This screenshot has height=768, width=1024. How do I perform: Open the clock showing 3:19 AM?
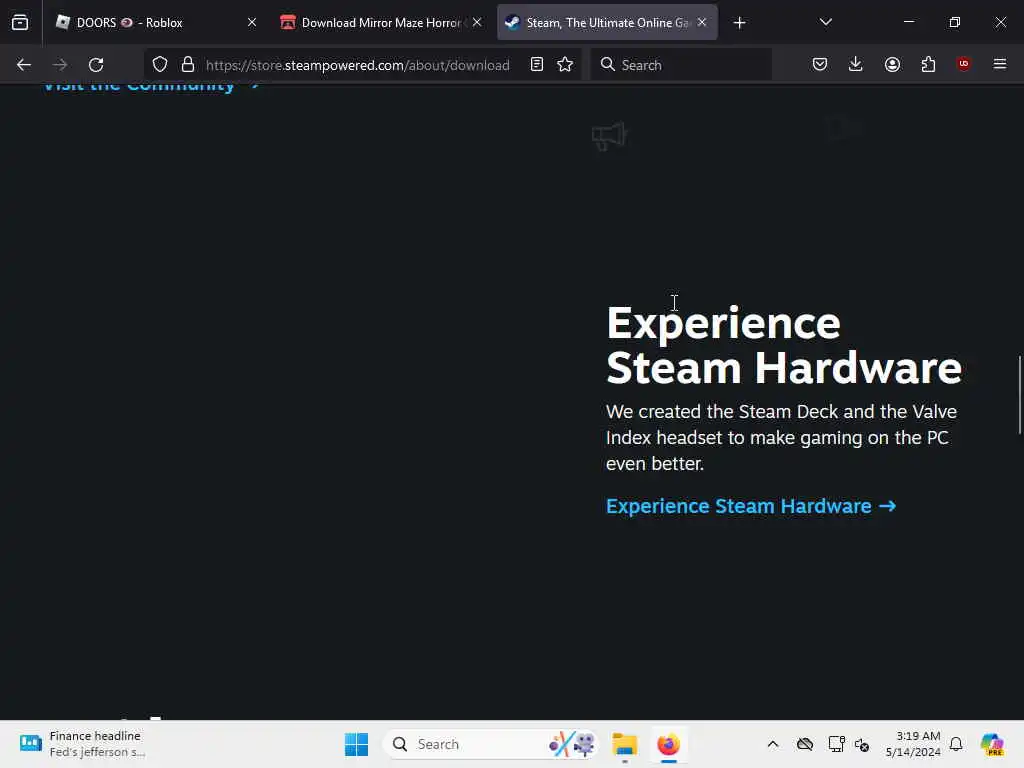coord(913,744)
